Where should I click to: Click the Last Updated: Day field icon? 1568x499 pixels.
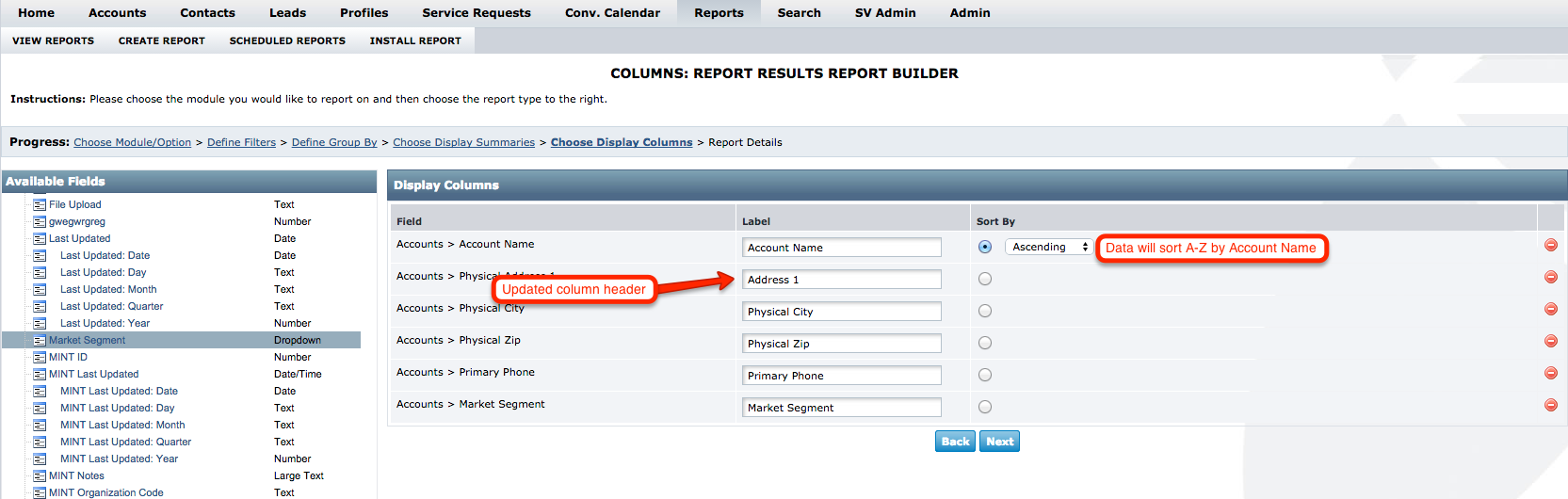click(x=40, y=272)
